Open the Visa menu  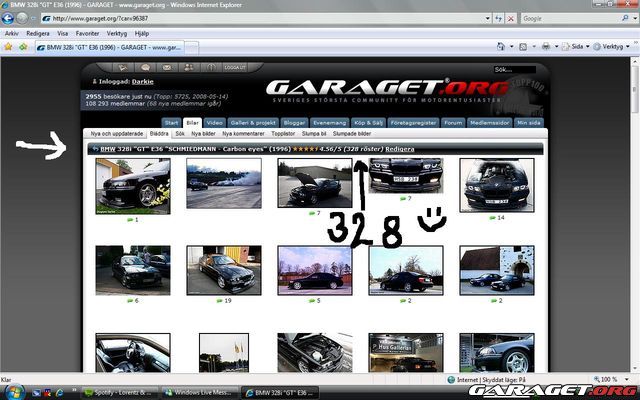[62, 33]
